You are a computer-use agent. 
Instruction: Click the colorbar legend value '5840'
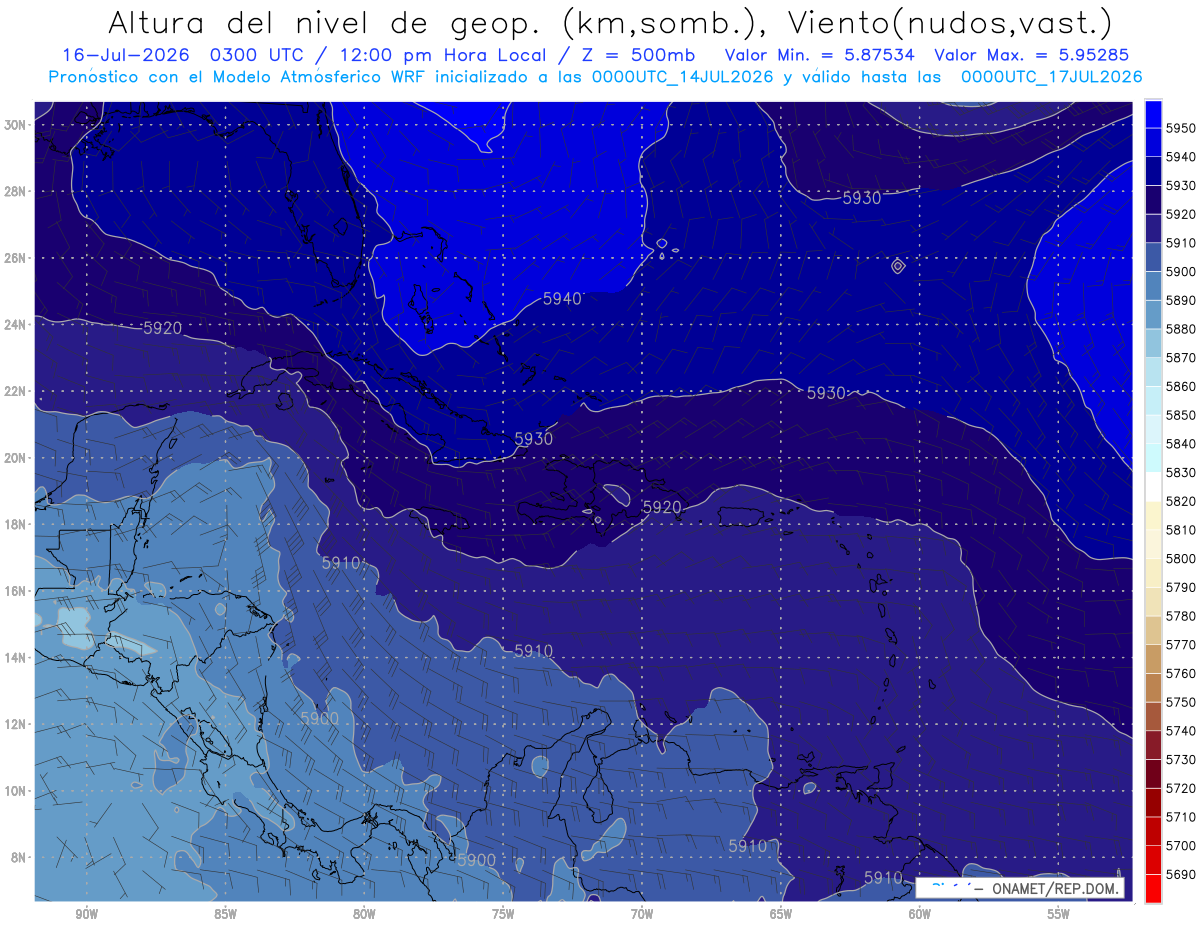coord(1181,444)
